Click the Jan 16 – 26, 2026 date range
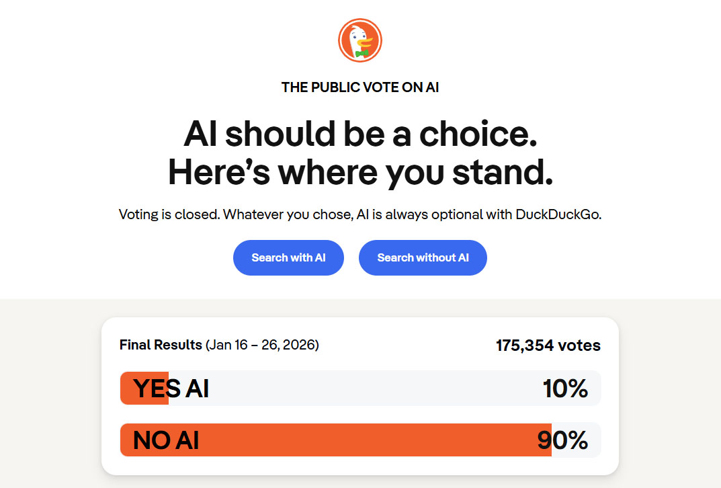The image size is (721, 488). (262, 345)
